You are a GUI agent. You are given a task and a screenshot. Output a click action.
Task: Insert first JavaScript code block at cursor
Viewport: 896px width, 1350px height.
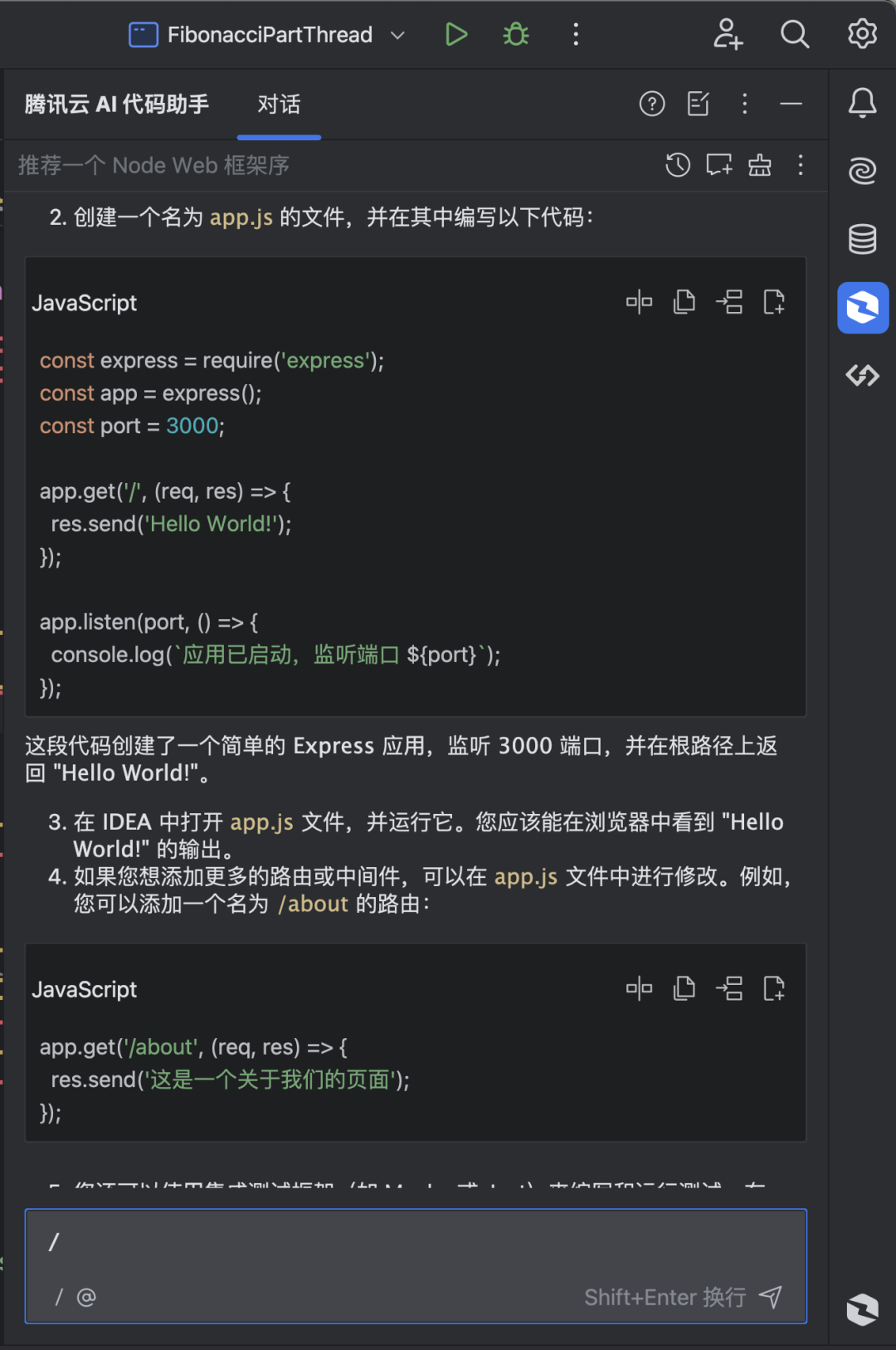coord(729,302)
